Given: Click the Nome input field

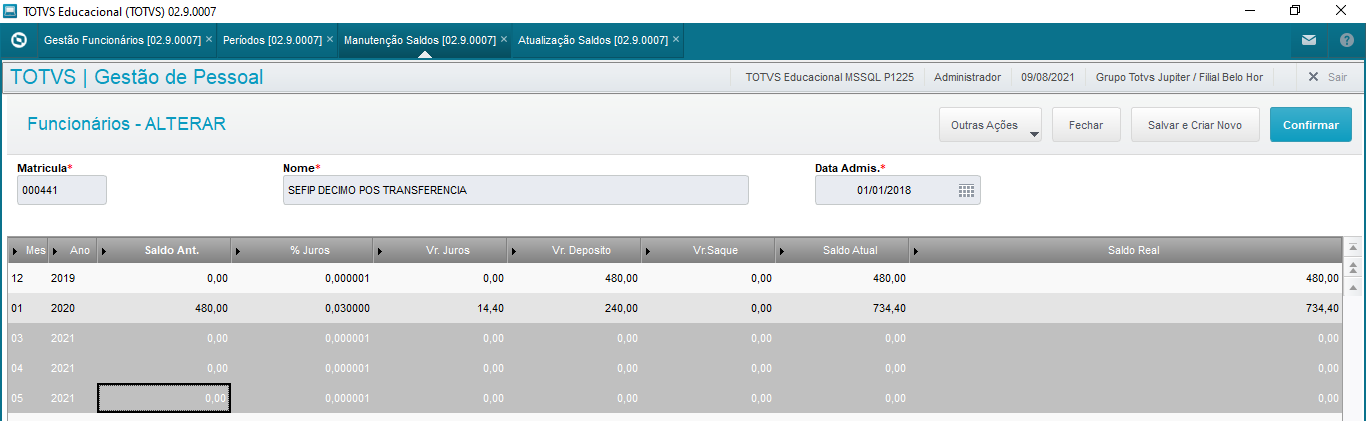Looking at the screenshot, I should click(516, 190).
